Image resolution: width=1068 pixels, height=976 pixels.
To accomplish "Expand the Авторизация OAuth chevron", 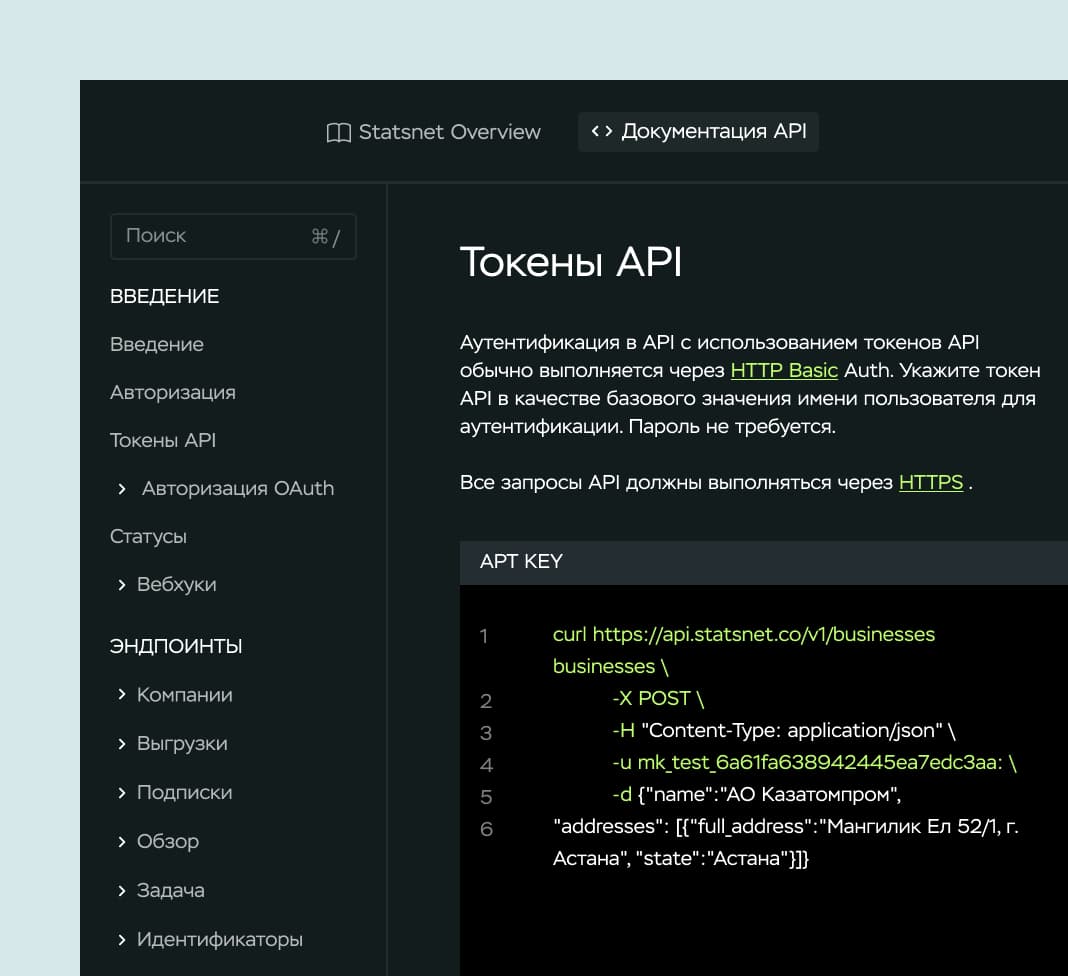I will [122, 489].
